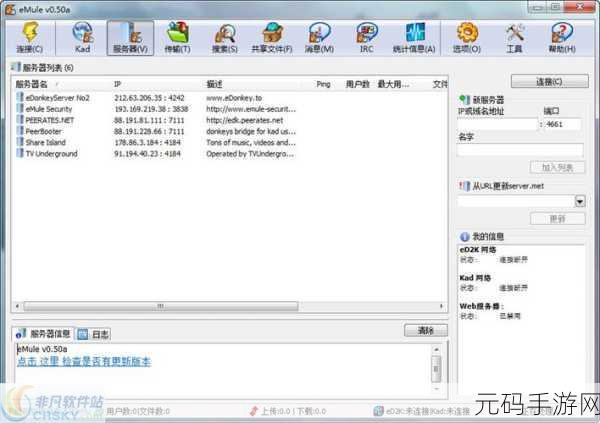Sort by the user count column header
This screenshot has height=423, width=600.
357,84
